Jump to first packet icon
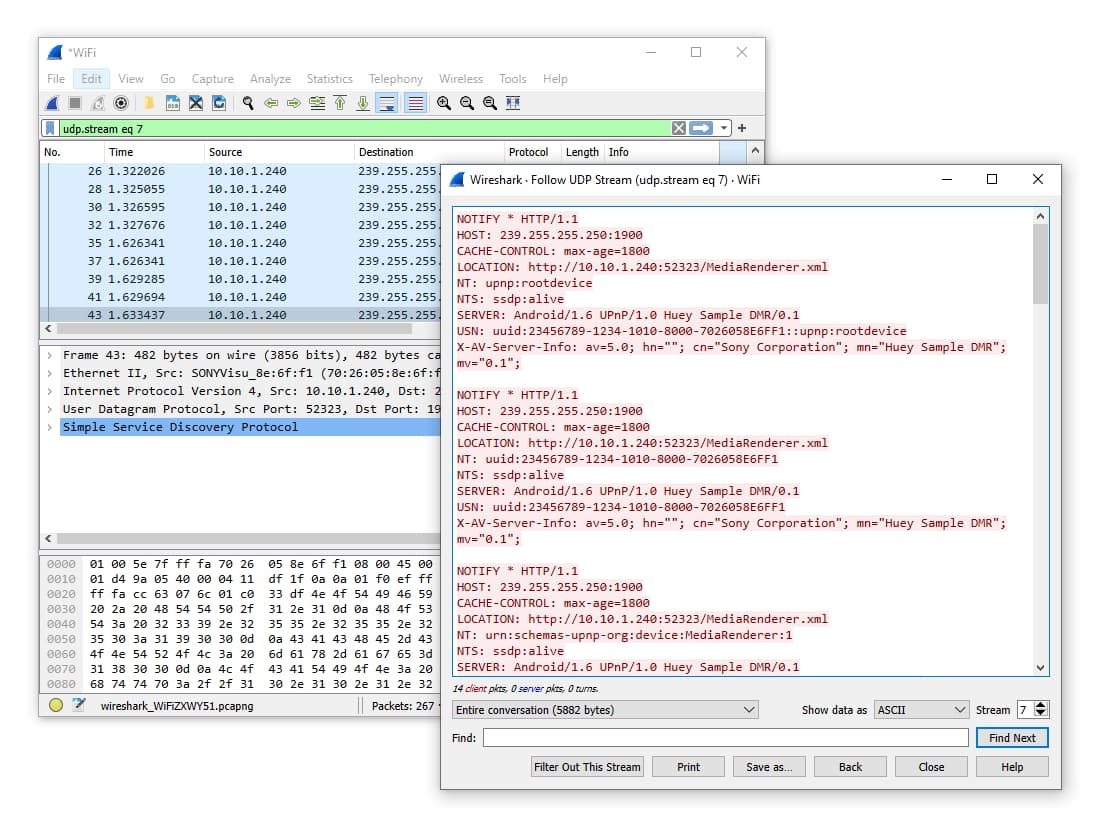The width and height of the screenshot is (1117, 829). coord(341,103)
